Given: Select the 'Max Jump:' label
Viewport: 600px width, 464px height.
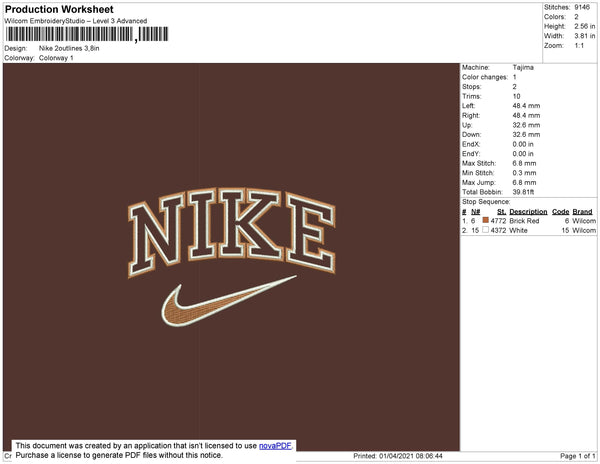Looking at the screenshot, I should click(478, 182).
